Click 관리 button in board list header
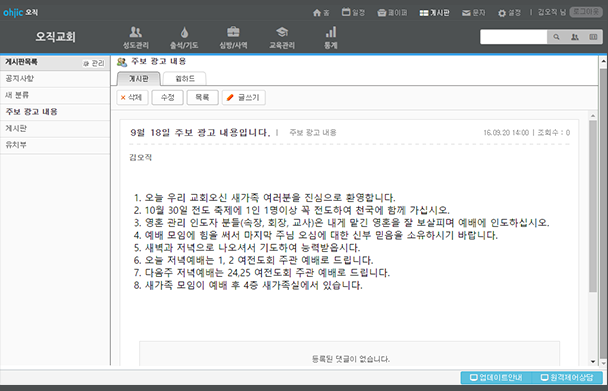The width and height of the screenshot is (608, 391). (94, 63)
